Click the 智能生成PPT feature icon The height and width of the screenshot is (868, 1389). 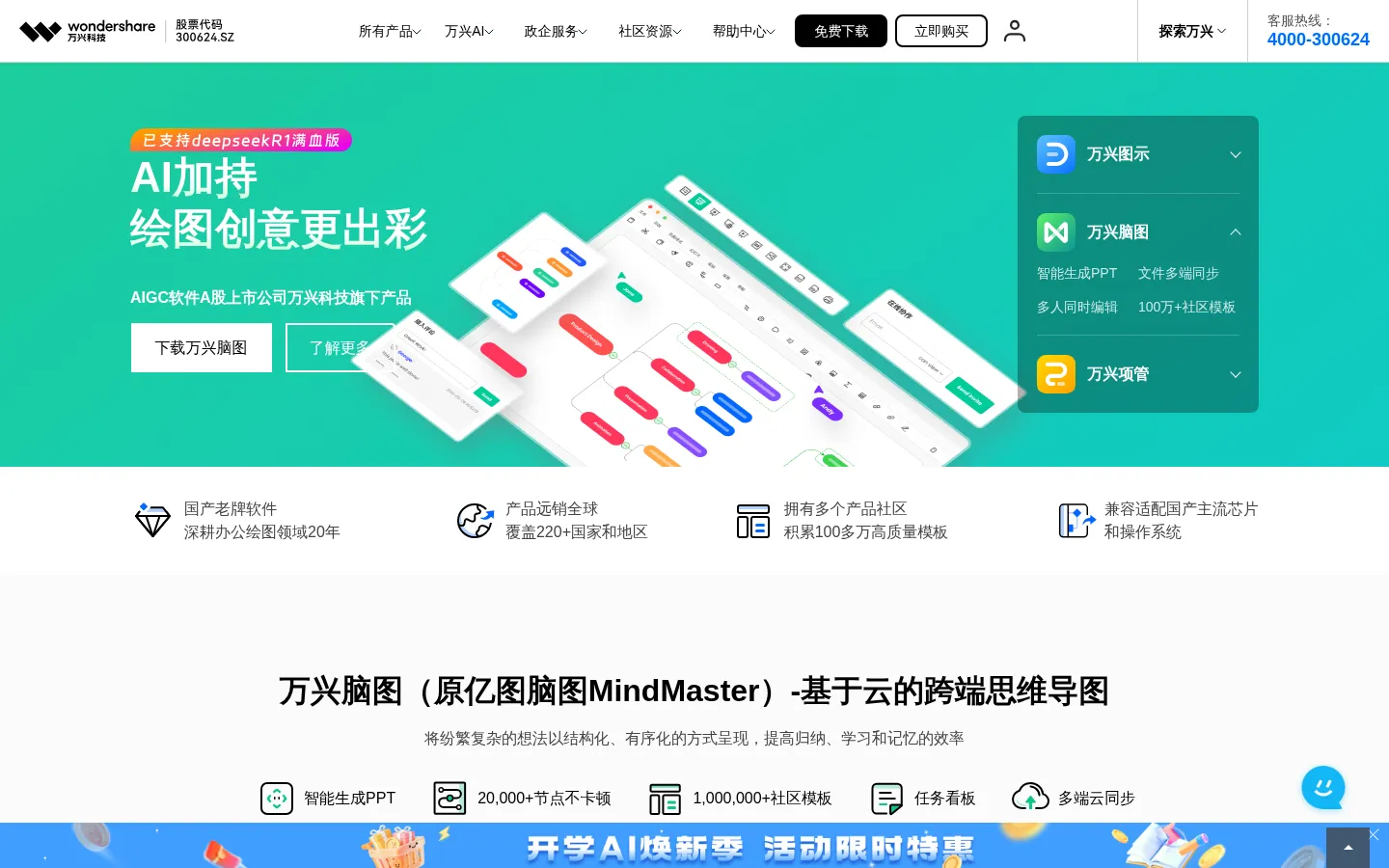pyautogui.click(x=277, y=799)
